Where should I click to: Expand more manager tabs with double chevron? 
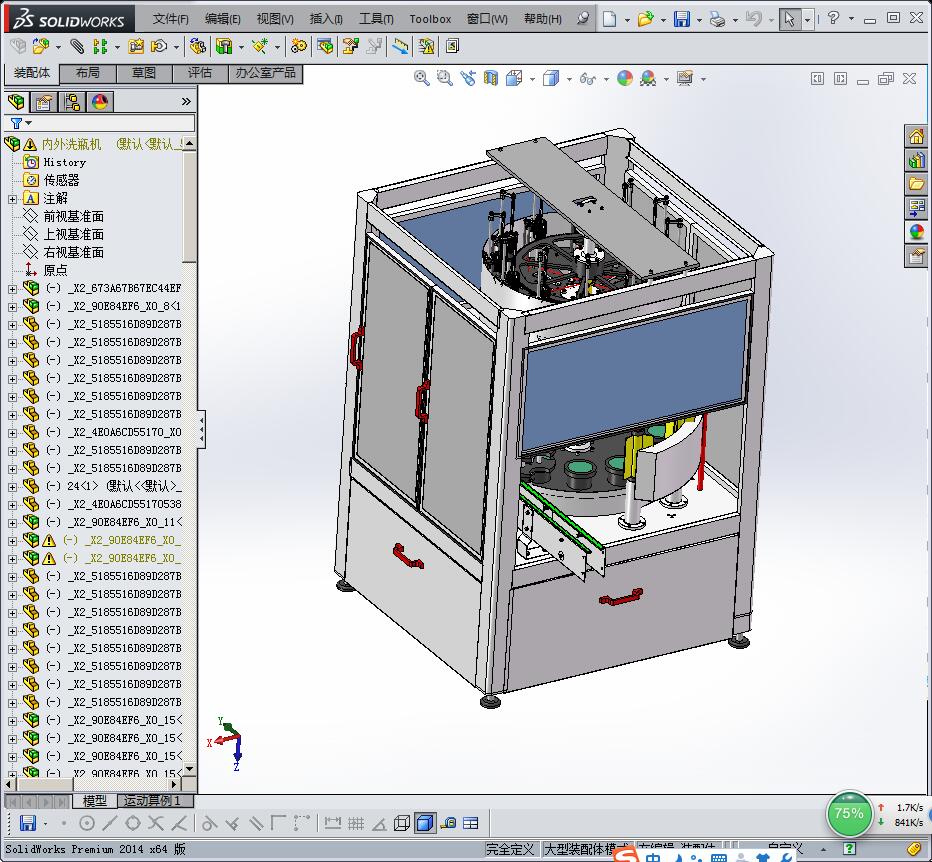click(x=186, y=102)
